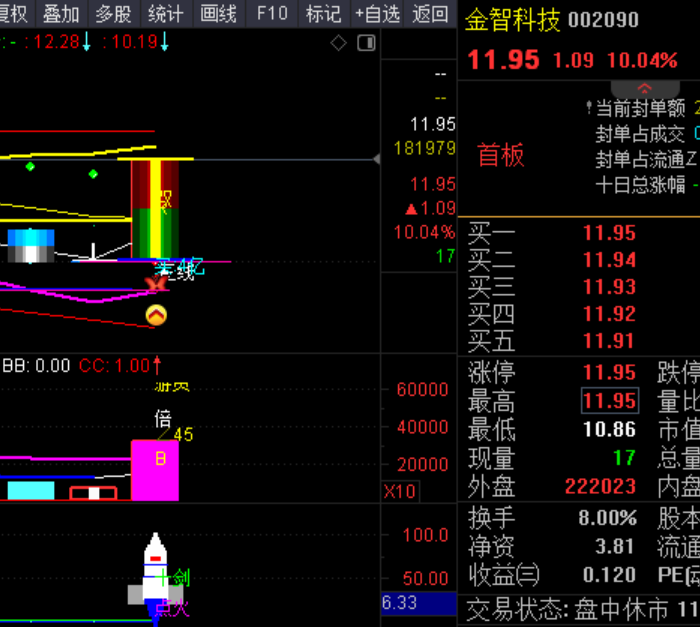Image resolution: width=700 pixels, height=627 pixels.
Task: Click the 外盘 value 222023
Action: 600,486
